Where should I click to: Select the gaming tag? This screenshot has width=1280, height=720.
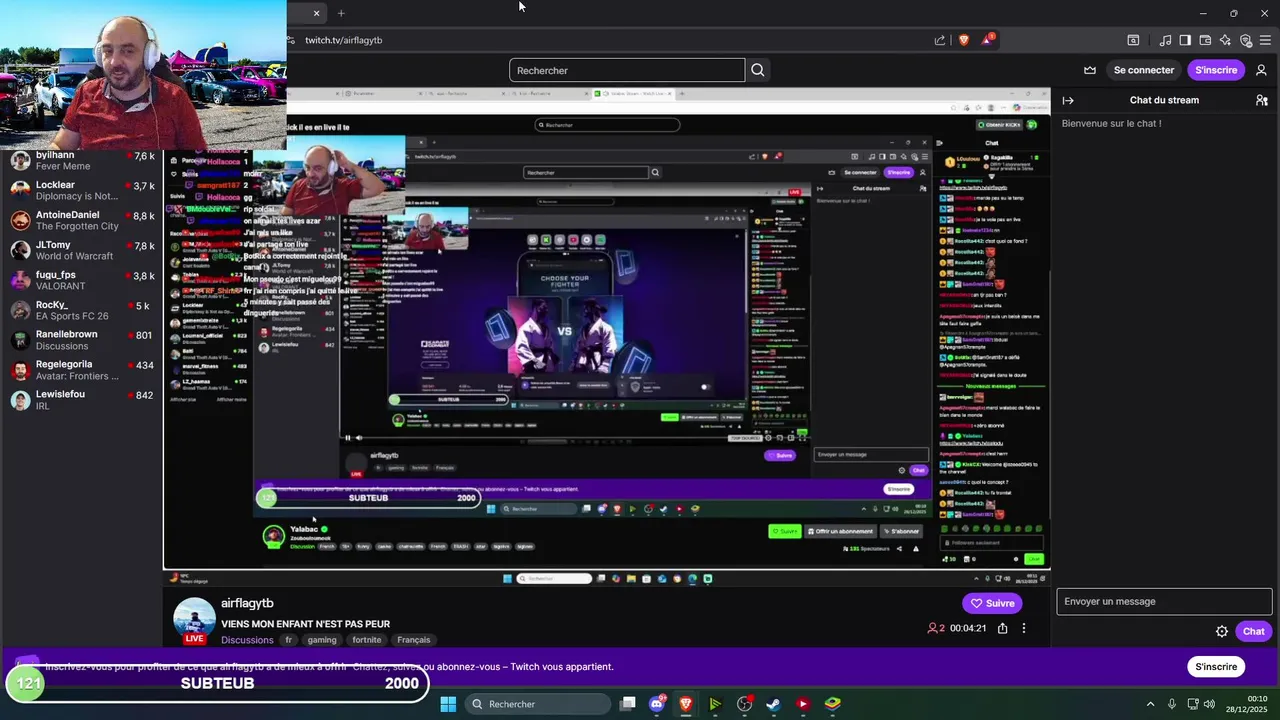coord(322,640)
